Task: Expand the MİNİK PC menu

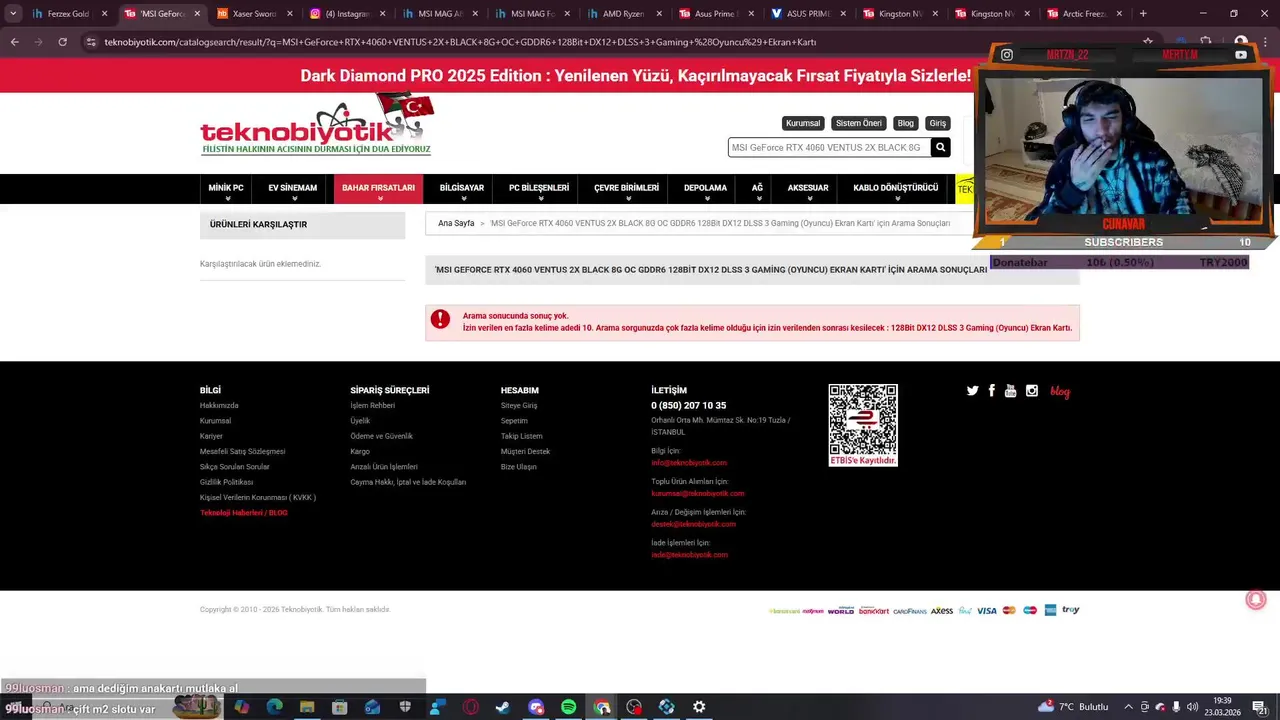Action: pos(226,188)
